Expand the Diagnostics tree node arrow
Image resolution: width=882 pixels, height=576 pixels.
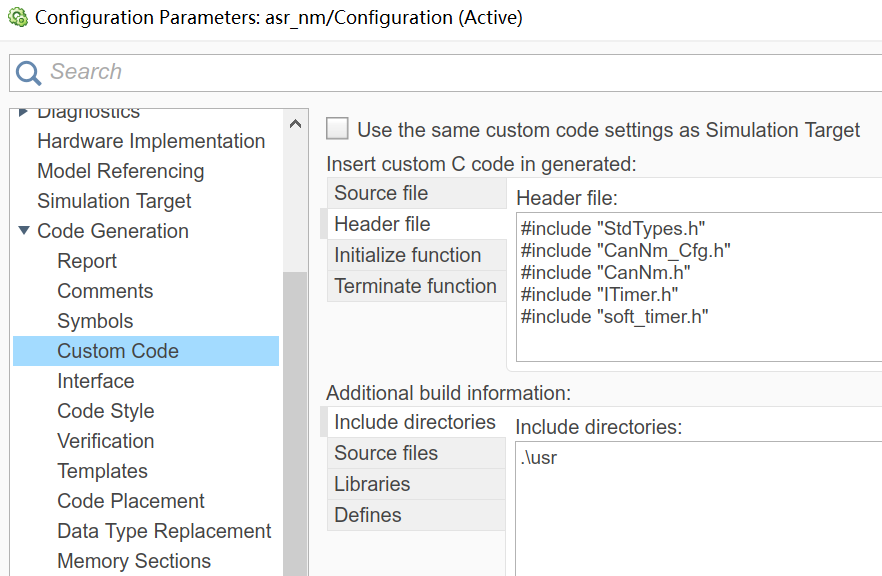[x=23, y=112]
